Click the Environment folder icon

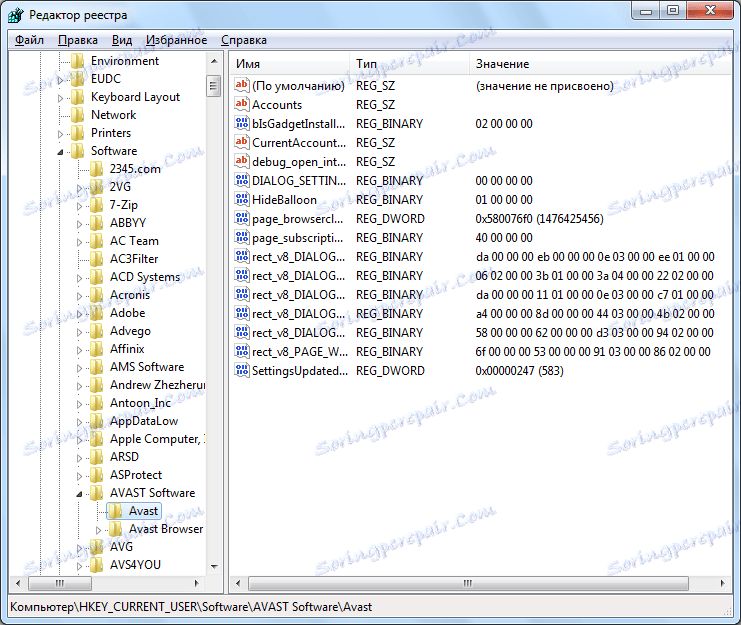tap(78, 61)
